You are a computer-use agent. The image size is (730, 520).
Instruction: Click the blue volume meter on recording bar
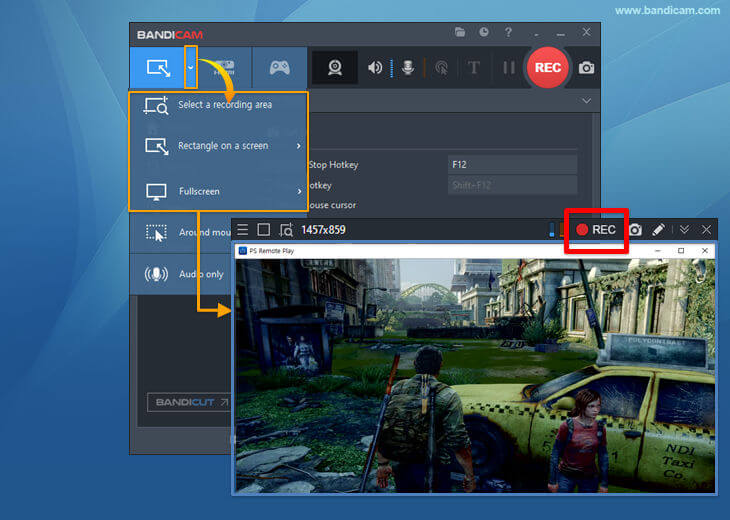tap(552, 230)
